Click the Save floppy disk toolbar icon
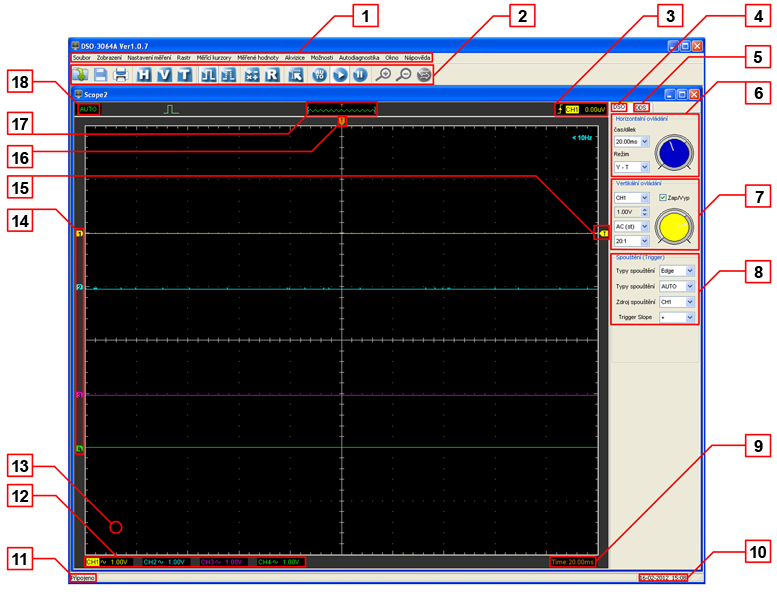Screen dimensions: 777x600 [100, 75]
